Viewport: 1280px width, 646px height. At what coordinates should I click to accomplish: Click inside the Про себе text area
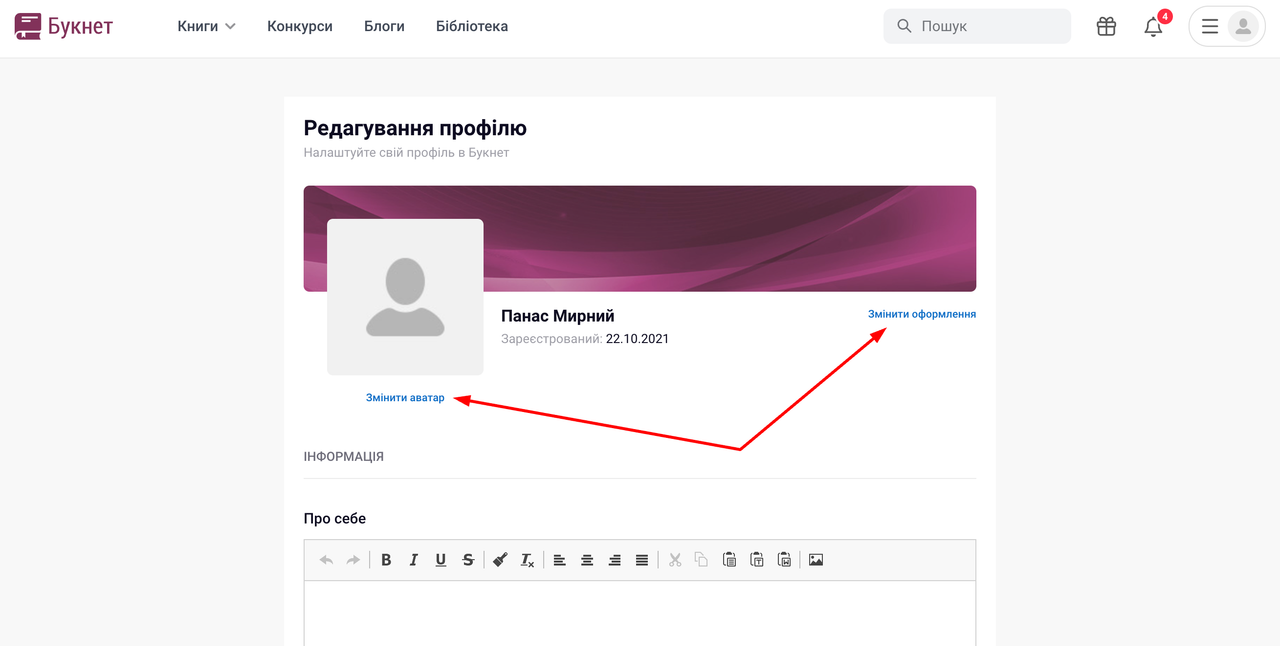pyautogui.click(x=640, y=613)
